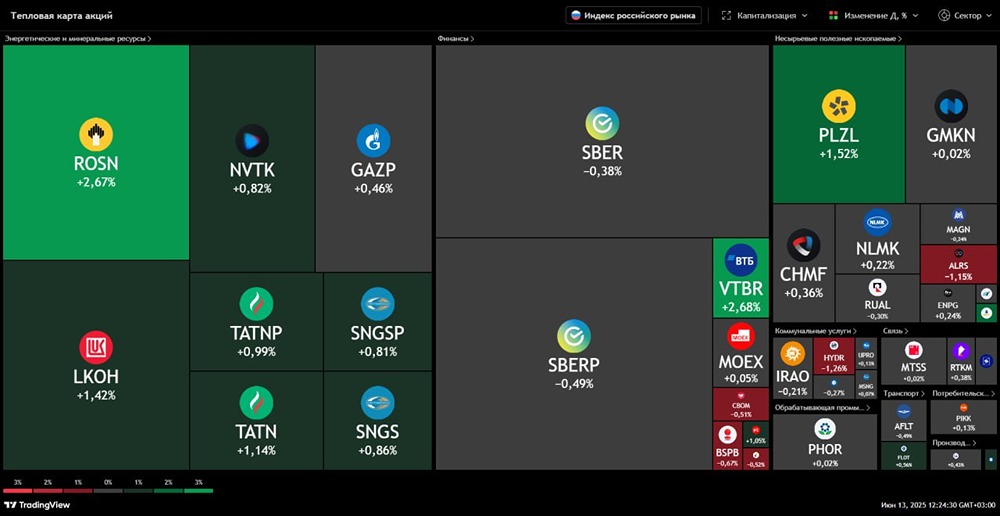
Task: Click the blue NLMK logo
Action: click(877, 223)
